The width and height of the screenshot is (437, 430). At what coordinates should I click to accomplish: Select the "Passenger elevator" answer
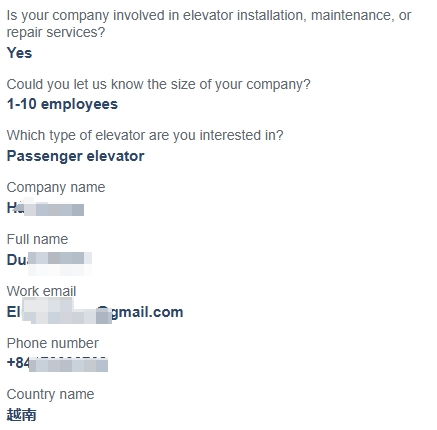tap(76, 156)
